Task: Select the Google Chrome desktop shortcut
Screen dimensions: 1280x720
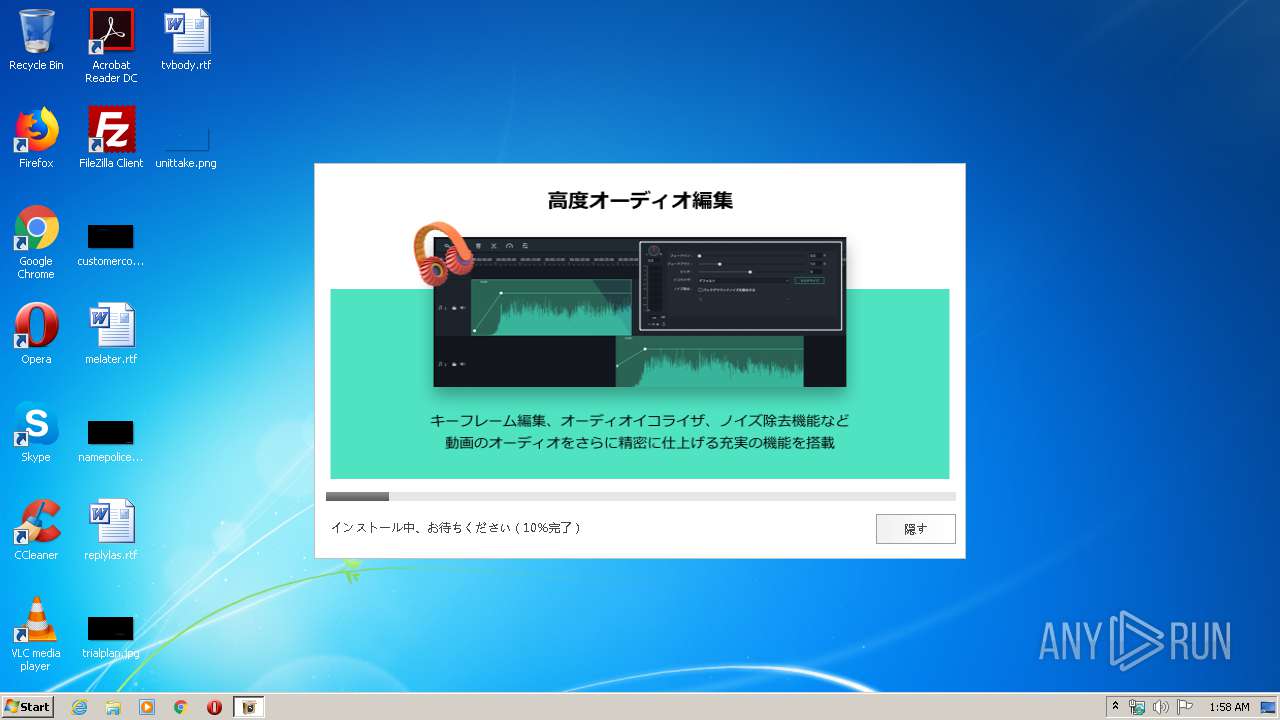Action: (36, 243)
